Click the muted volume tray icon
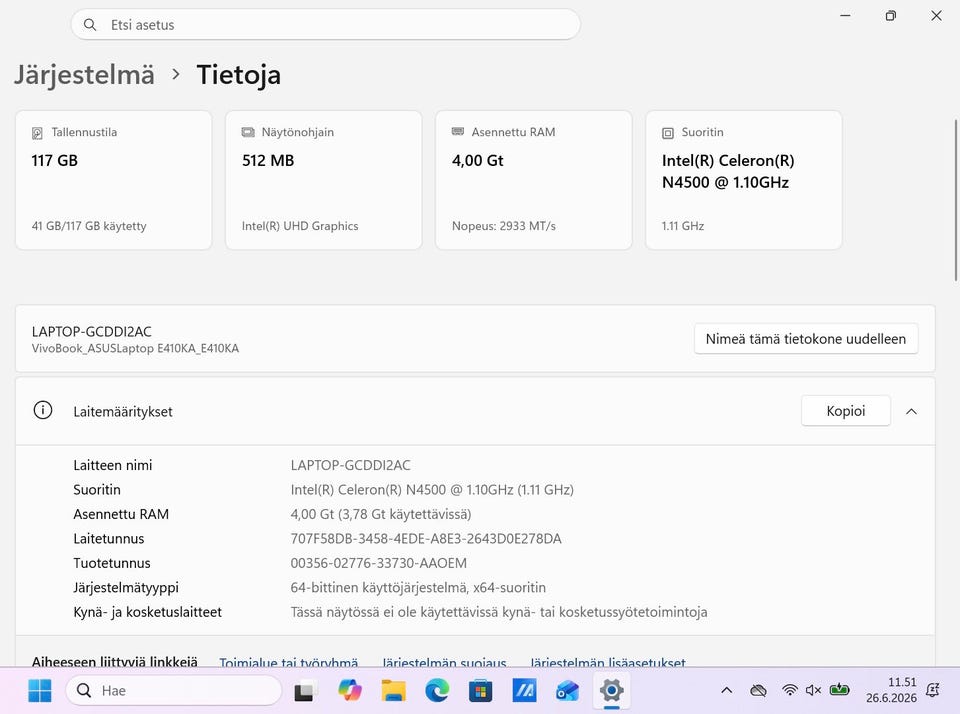 813,691
